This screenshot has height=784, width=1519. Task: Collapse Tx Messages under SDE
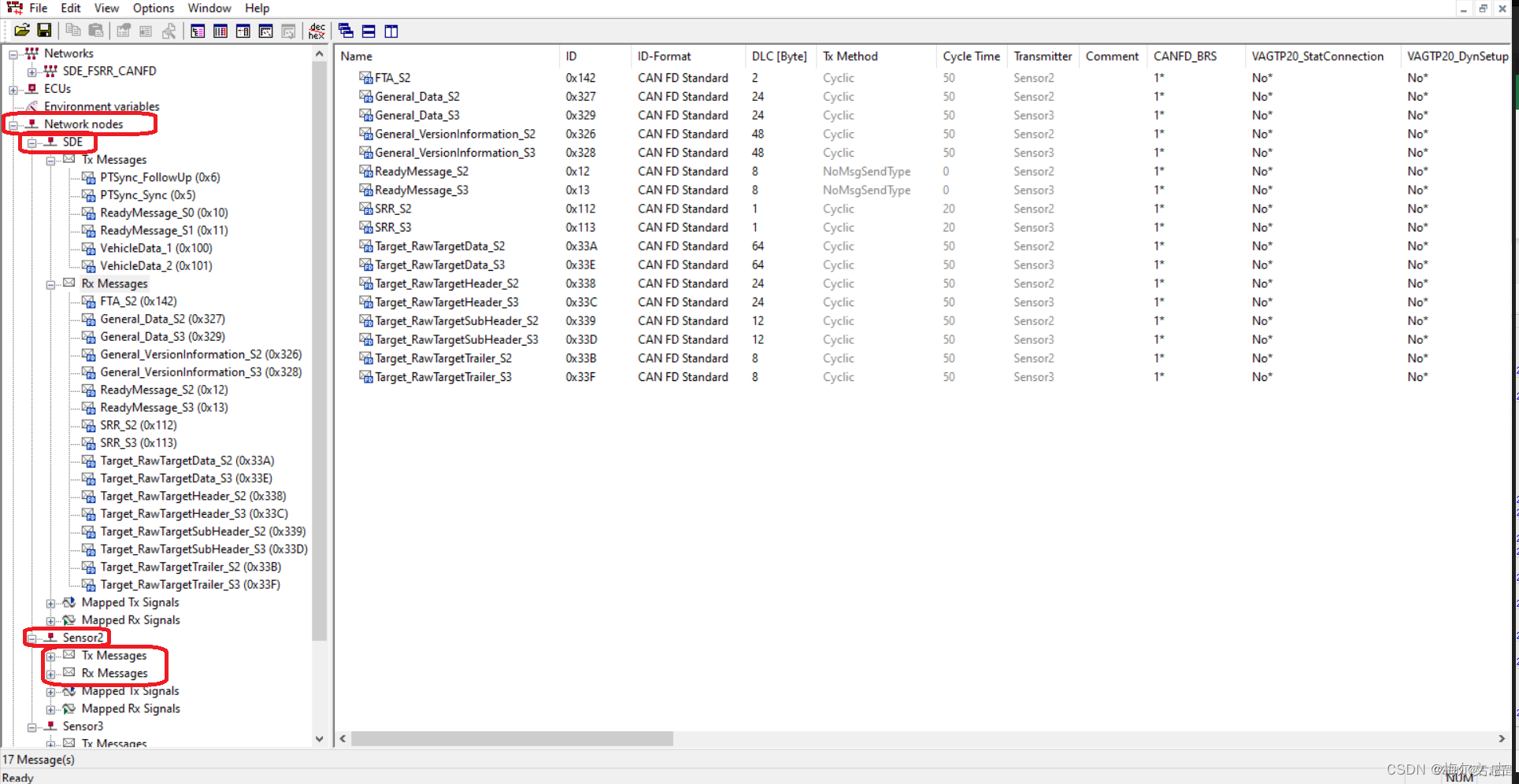coord(51,161)
